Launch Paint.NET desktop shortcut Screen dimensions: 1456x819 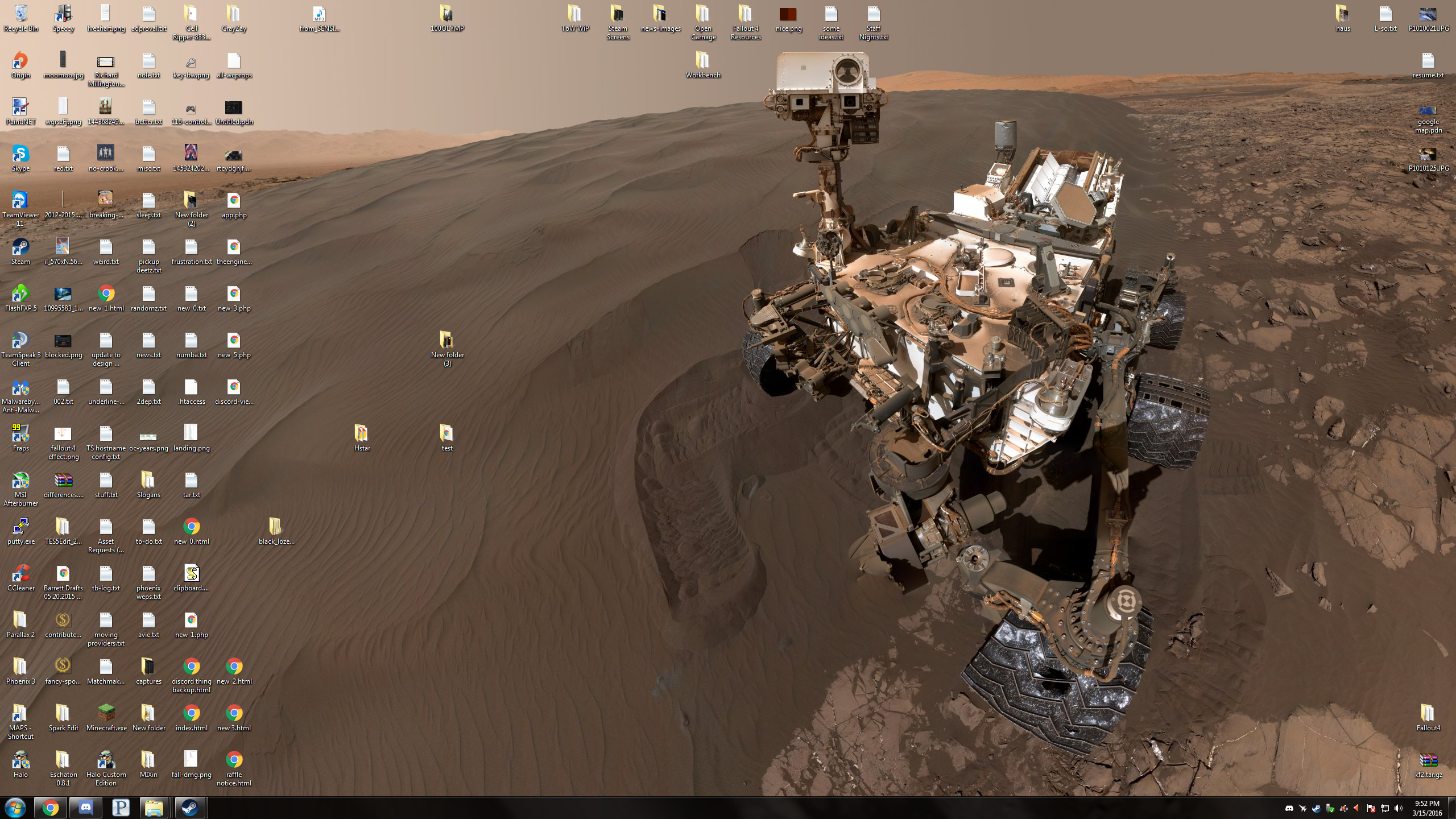[21, 111]
